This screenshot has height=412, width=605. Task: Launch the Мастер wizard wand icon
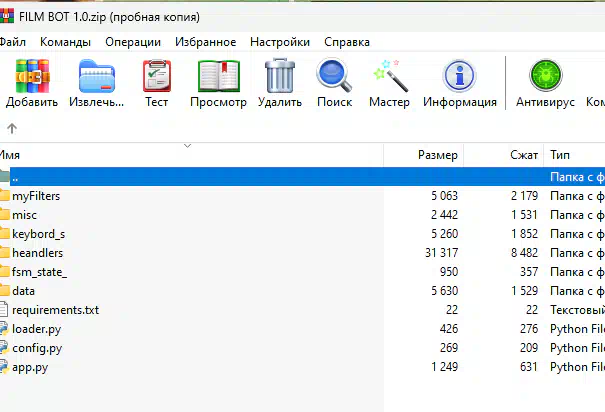click(x=390, y=76)
